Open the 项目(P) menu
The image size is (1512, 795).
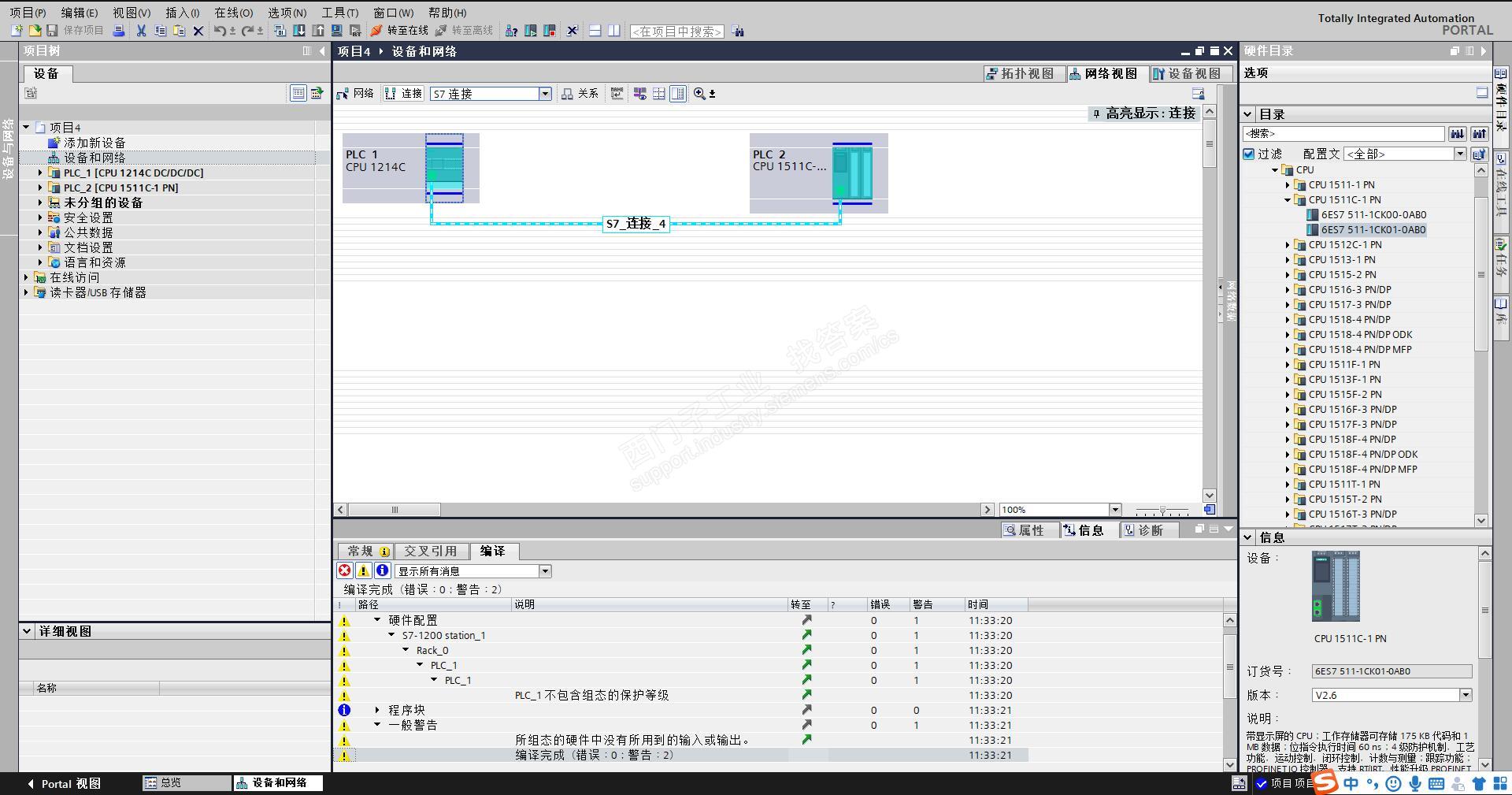(28, 13)
